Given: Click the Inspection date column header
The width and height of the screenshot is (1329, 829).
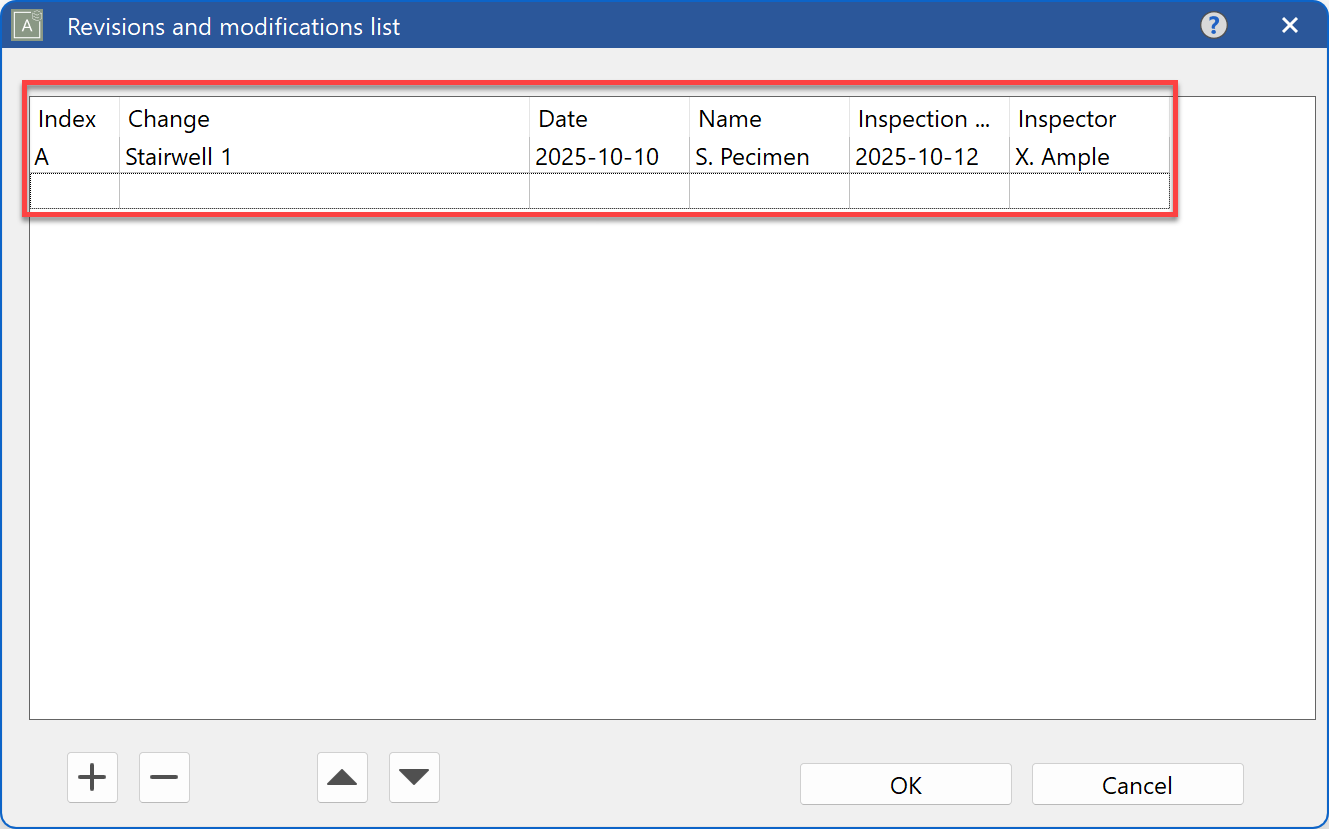Looking at the screenshot, I should point(928,119).
